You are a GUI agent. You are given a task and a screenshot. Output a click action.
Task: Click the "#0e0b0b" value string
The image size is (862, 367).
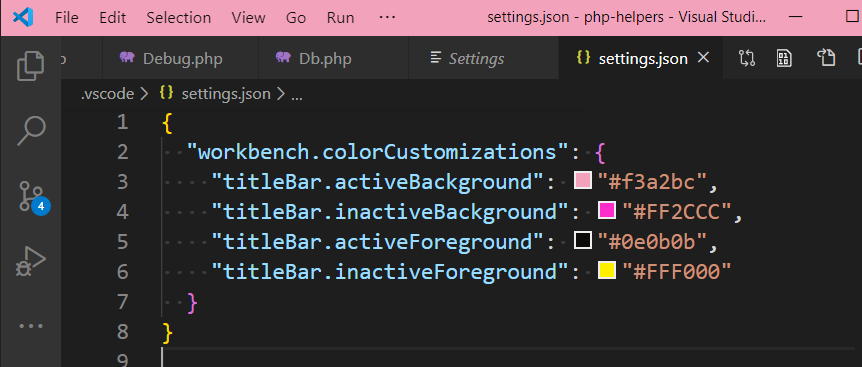(x=653, y=241)
